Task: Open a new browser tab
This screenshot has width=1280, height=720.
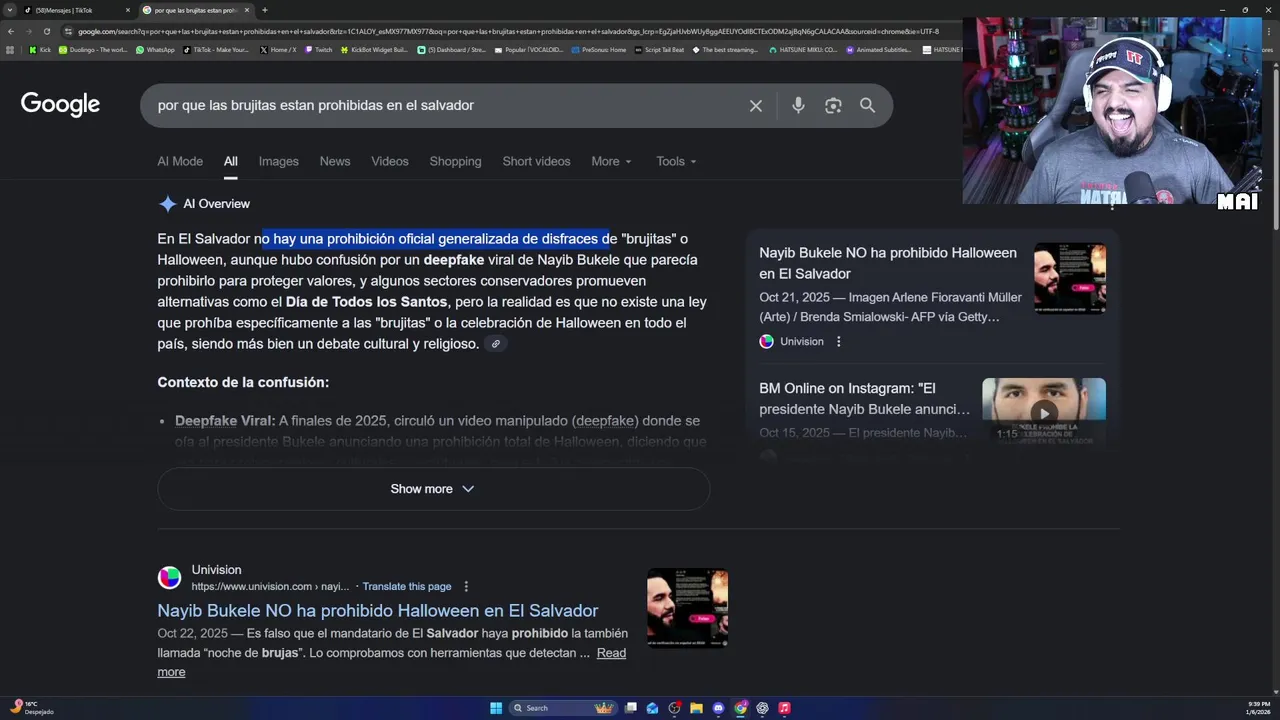Action: pos(264,10)
